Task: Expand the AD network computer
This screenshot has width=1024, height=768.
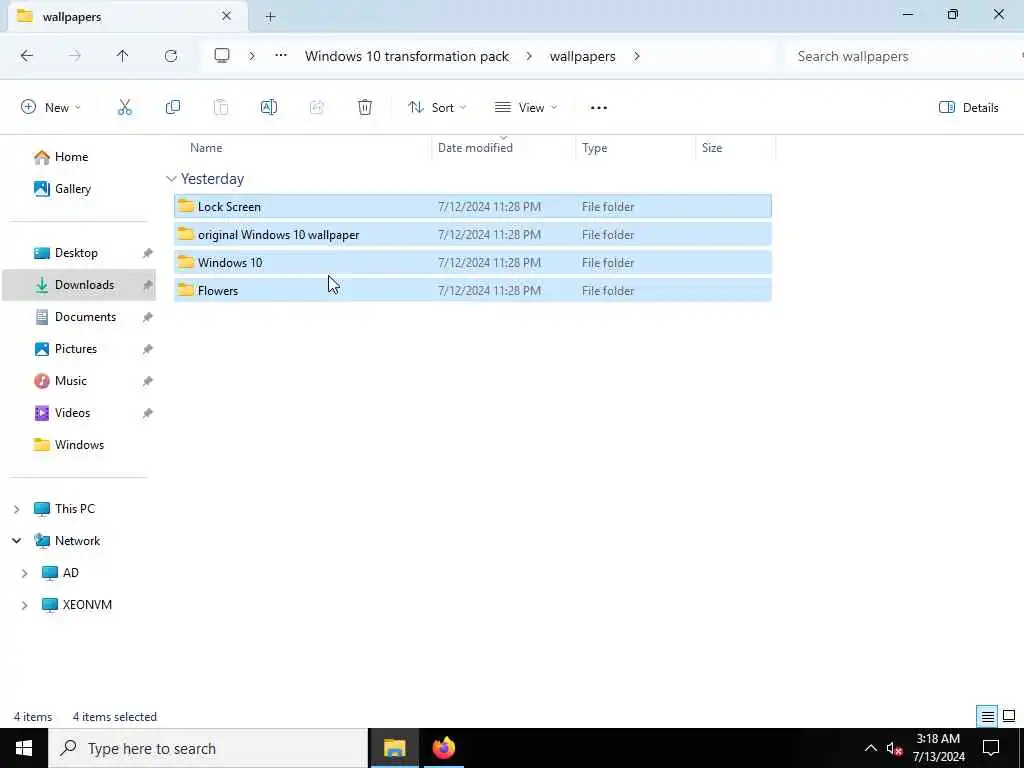Action: 25,573
